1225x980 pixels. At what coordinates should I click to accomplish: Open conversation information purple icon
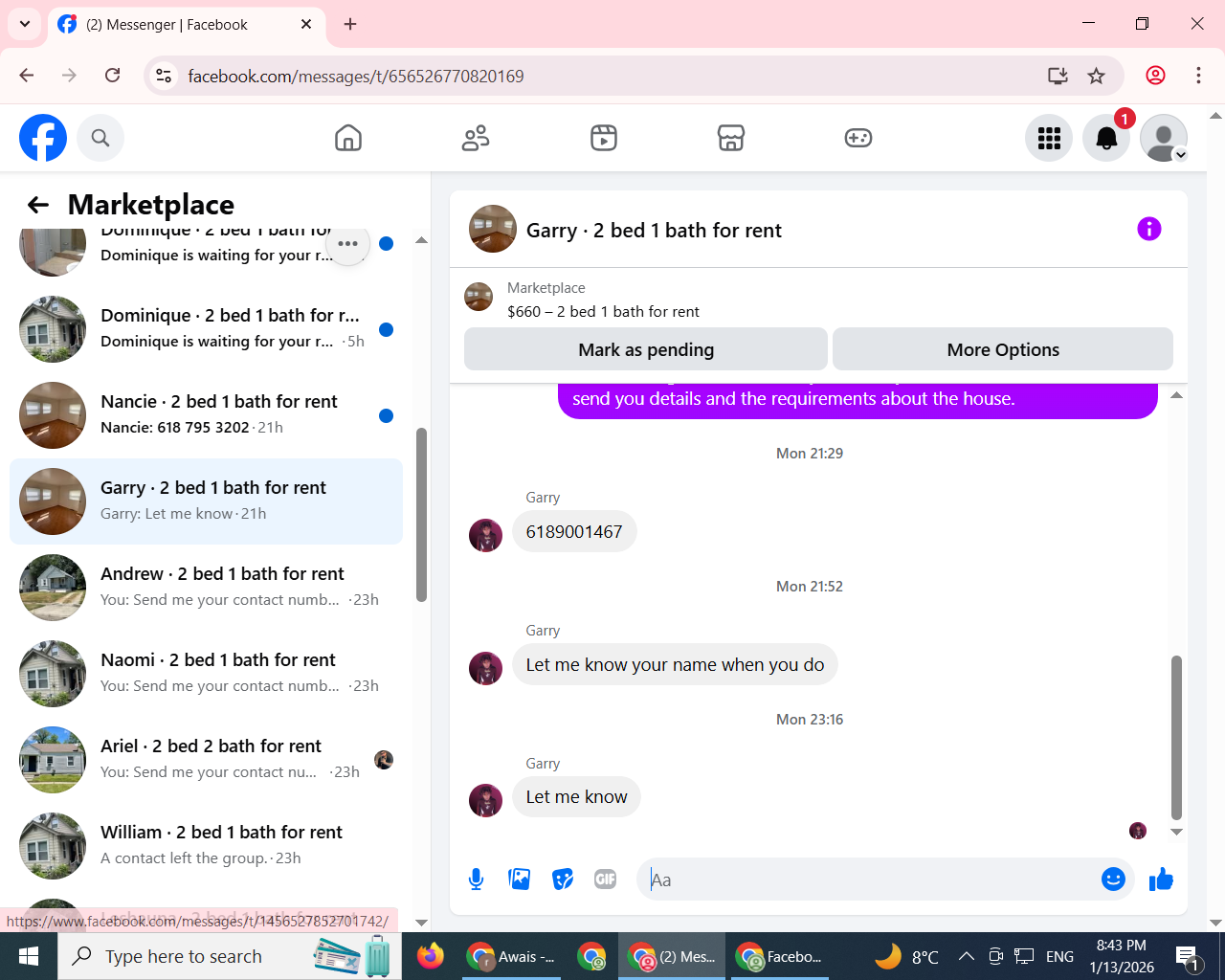pyautogui.click(x=1148, y=229)
